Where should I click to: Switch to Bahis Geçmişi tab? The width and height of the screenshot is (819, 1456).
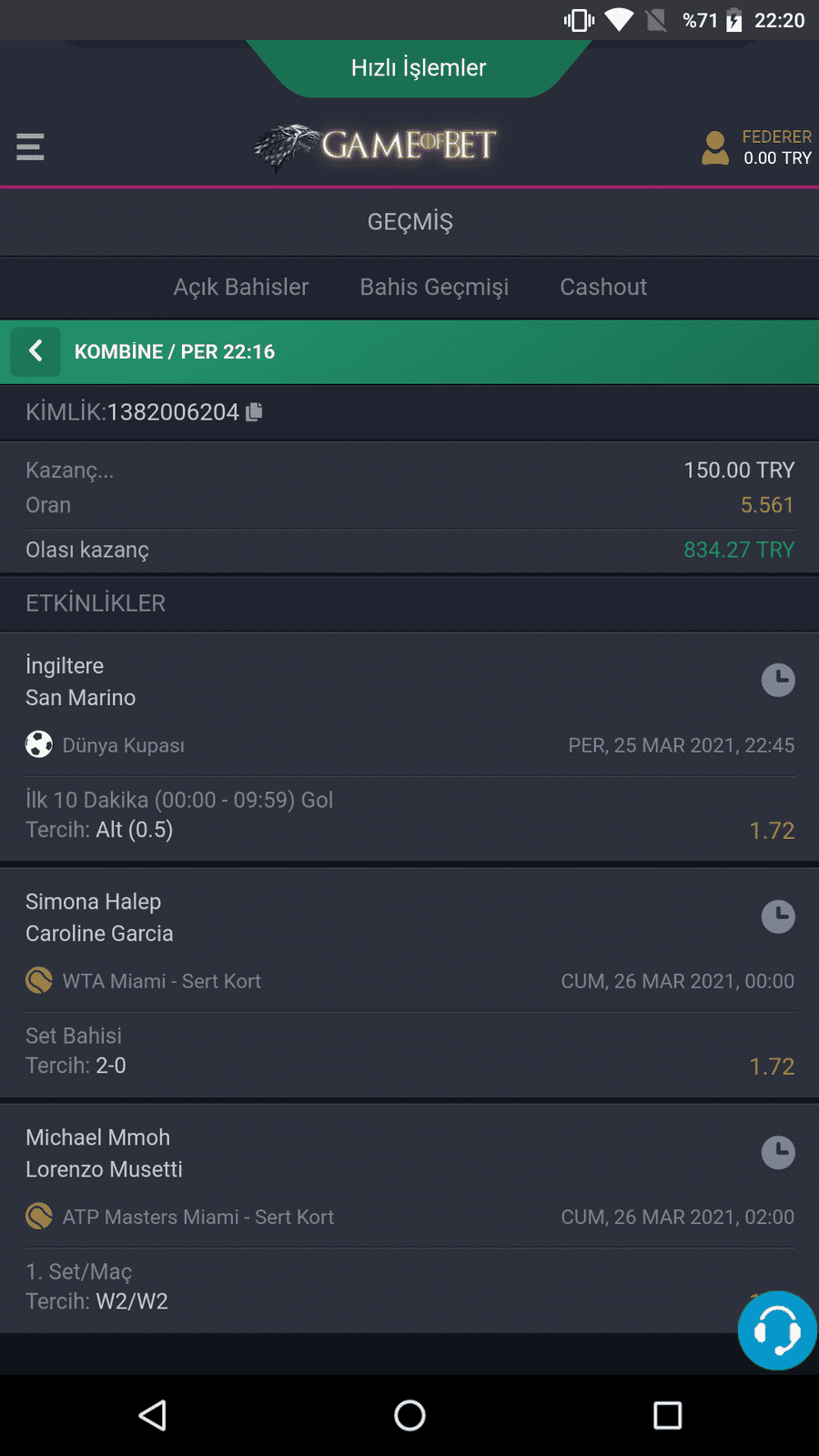coord(434,287)
